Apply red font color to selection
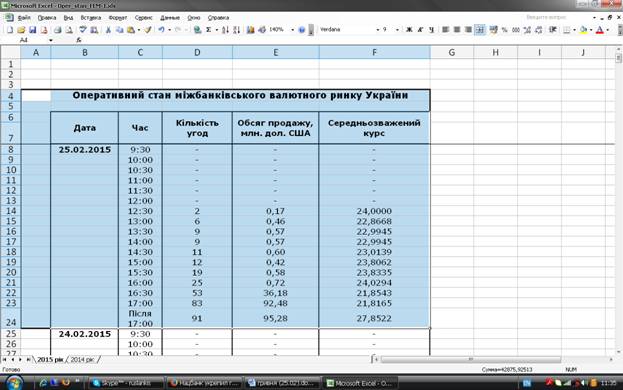Image resolution: width=623 pixels, height=390 pixels. coord(600,30)
